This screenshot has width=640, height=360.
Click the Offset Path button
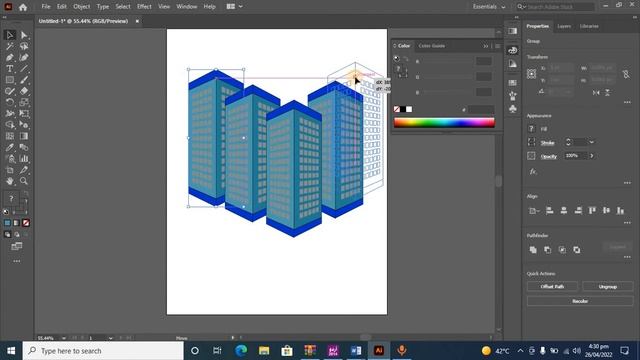[552, 287]
